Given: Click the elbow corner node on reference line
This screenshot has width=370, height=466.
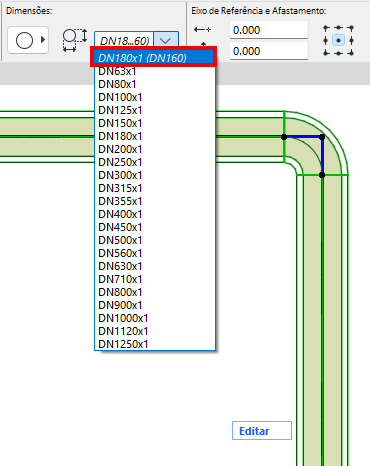Looking at the screenshot, I should (x=322, y=137).
